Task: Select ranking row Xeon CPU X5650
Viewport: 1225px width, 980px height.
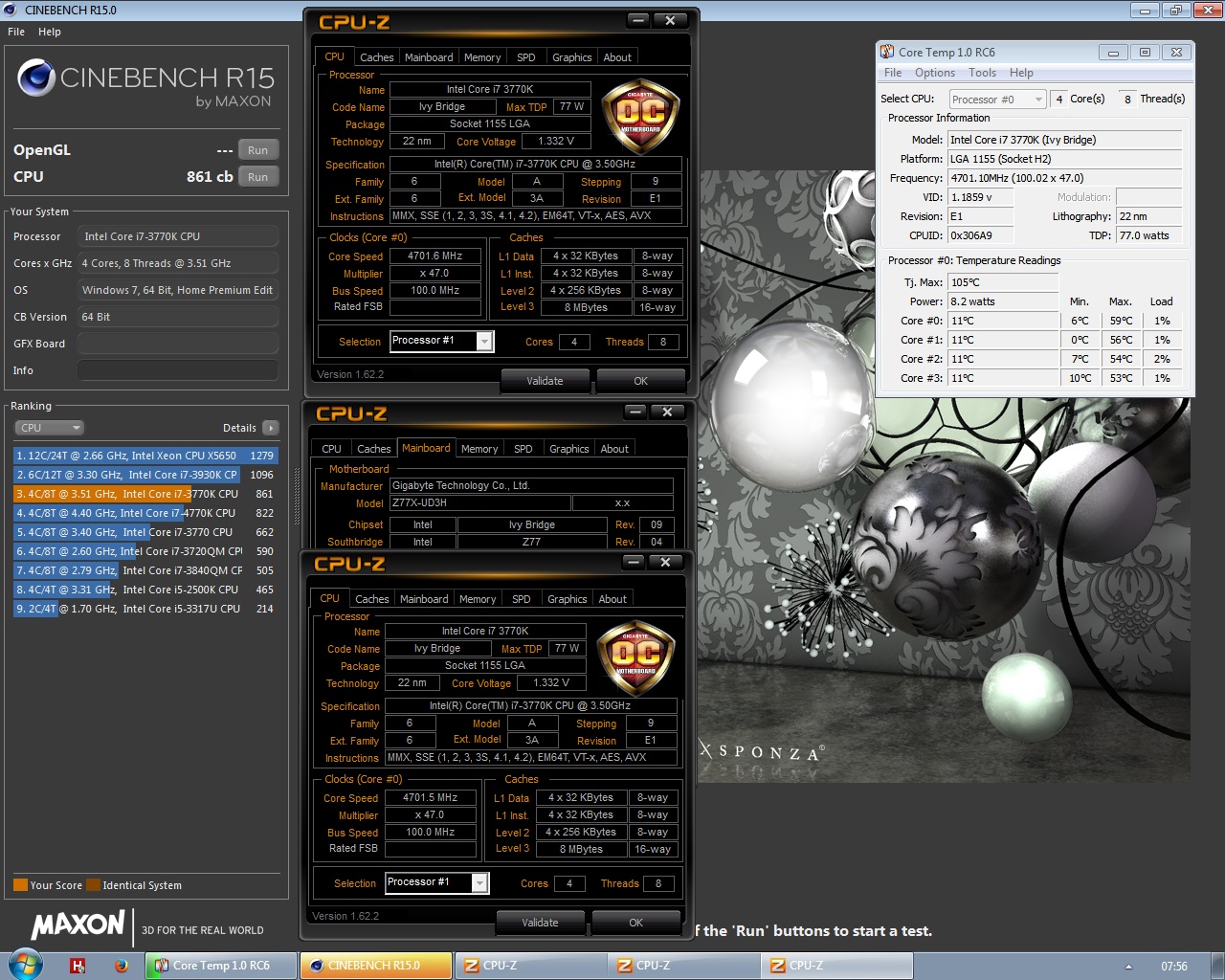Action: (145, 456)
